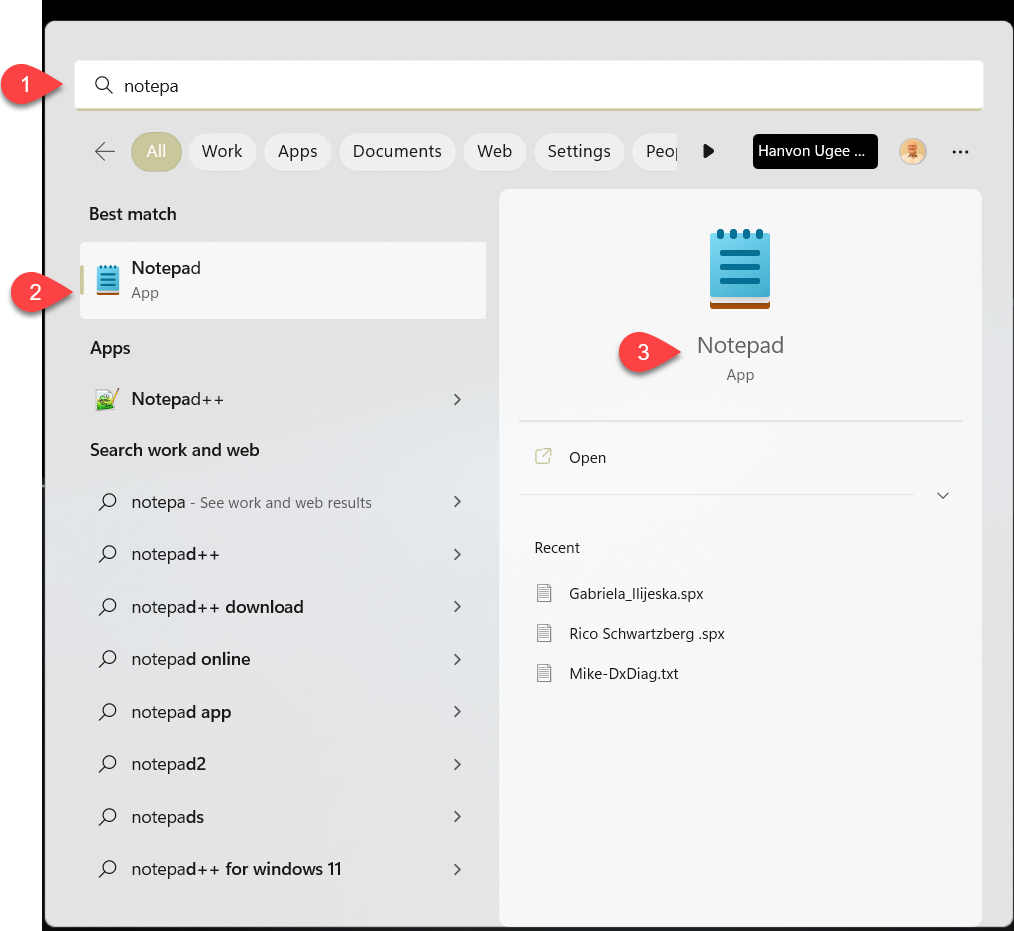The width and height of the screenshot is (1014, 931).
Task: Click the large Notepad icon in preview
Action: (x=740, y=269)
